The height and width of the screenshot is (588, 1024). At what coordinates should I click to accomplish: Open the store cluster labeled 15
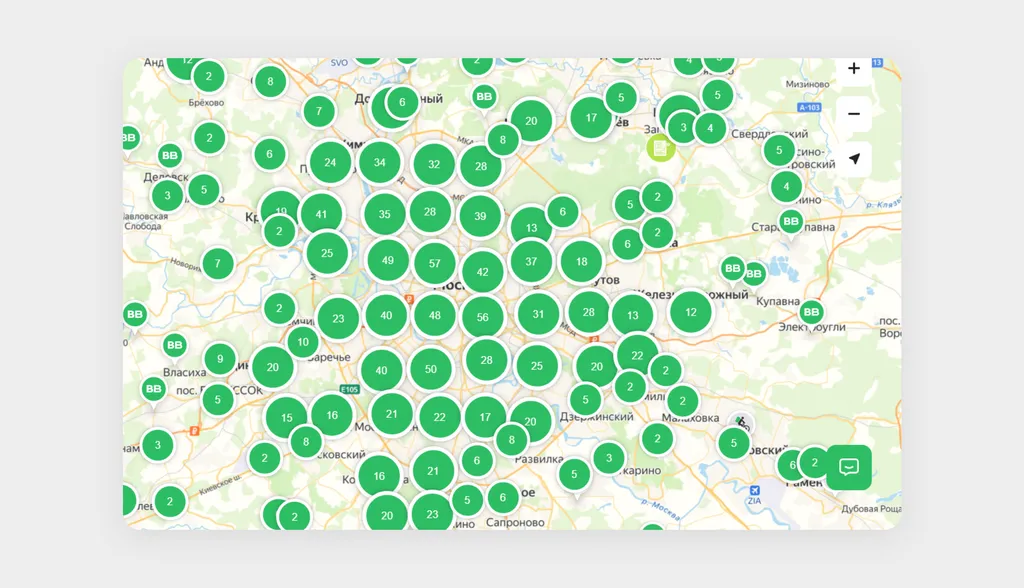pyautogui.click(x=287, y=417)
